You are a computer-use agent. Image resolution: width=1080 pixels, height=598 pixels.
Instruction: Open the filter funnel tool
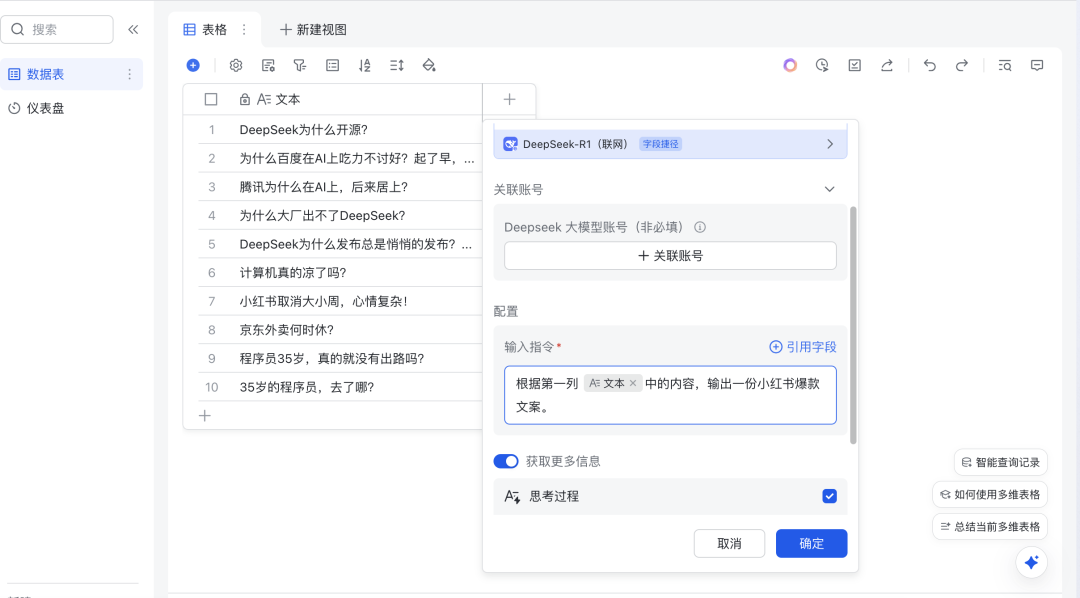[x=300, y=65]
